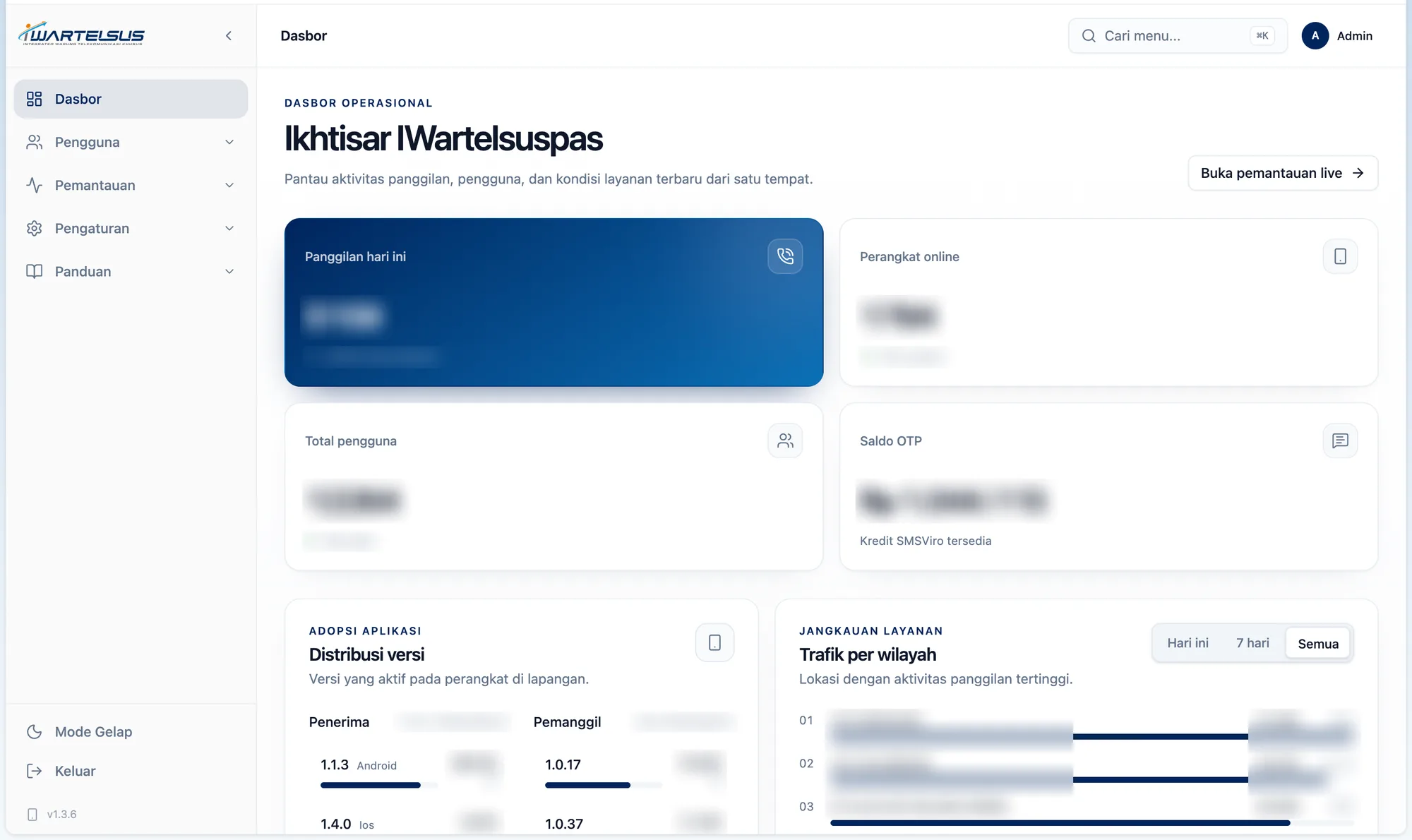Collapse the sidebar with the arrow icon
Screen dimensions: 1412x840
tap(229, 35)
